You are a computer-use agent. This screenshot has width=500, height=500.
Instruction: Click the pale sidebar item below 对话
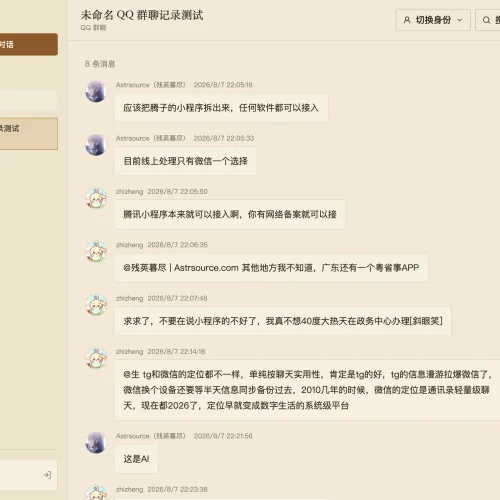tap(29, 100)
